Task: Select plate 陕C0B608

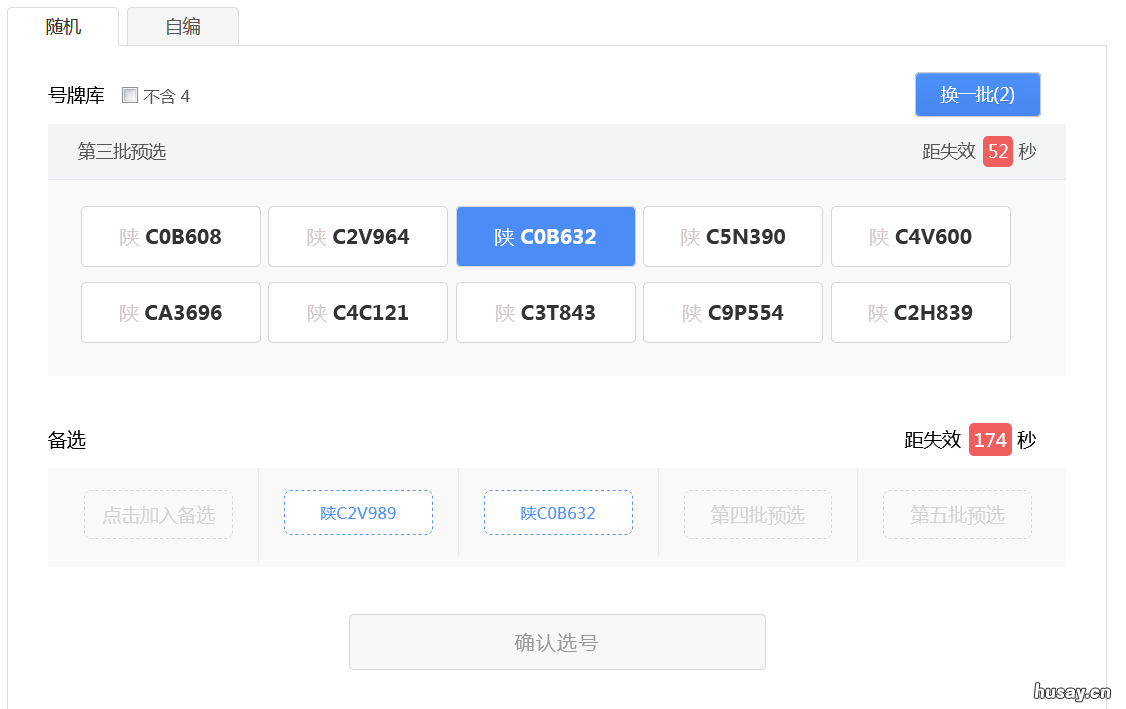Action: tap(170, 236)
